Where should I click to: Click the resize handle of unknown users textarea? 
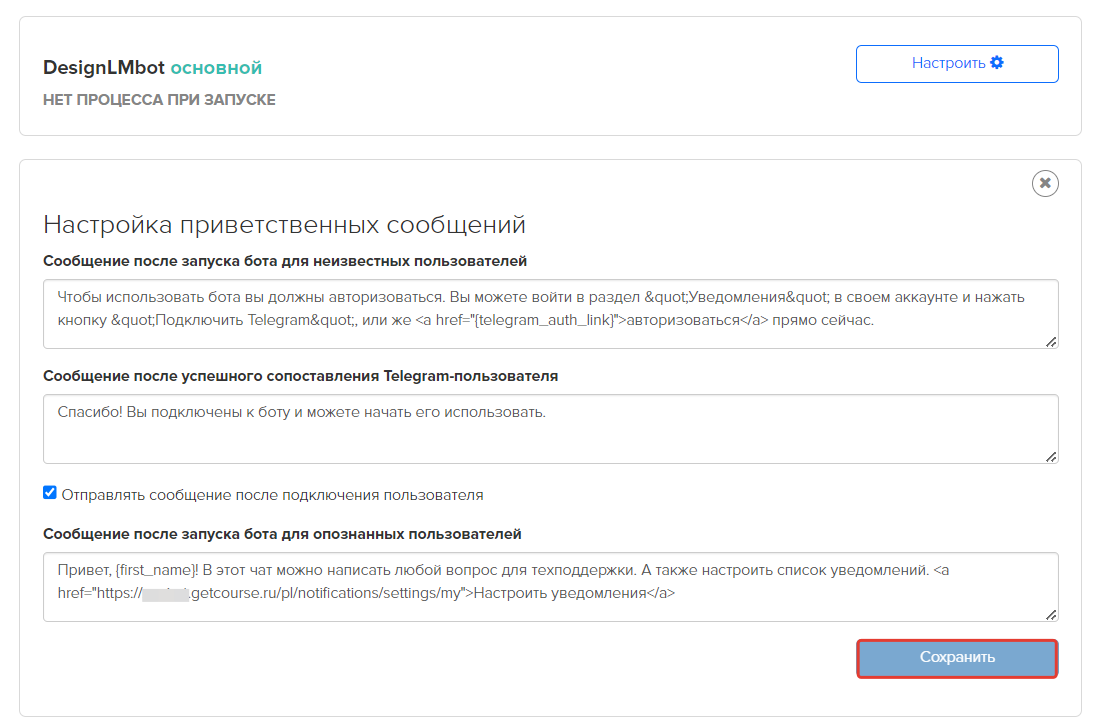click(x=1051, y=342)
